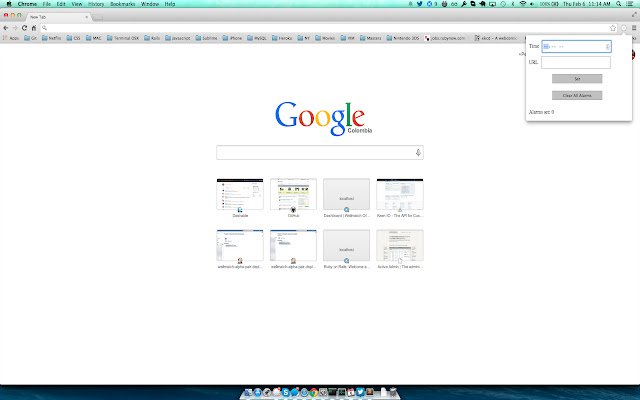This screenshot has height=400, width=640.
Task: Click the Bluetooth icon in menu bar
Action: (513, 4)
